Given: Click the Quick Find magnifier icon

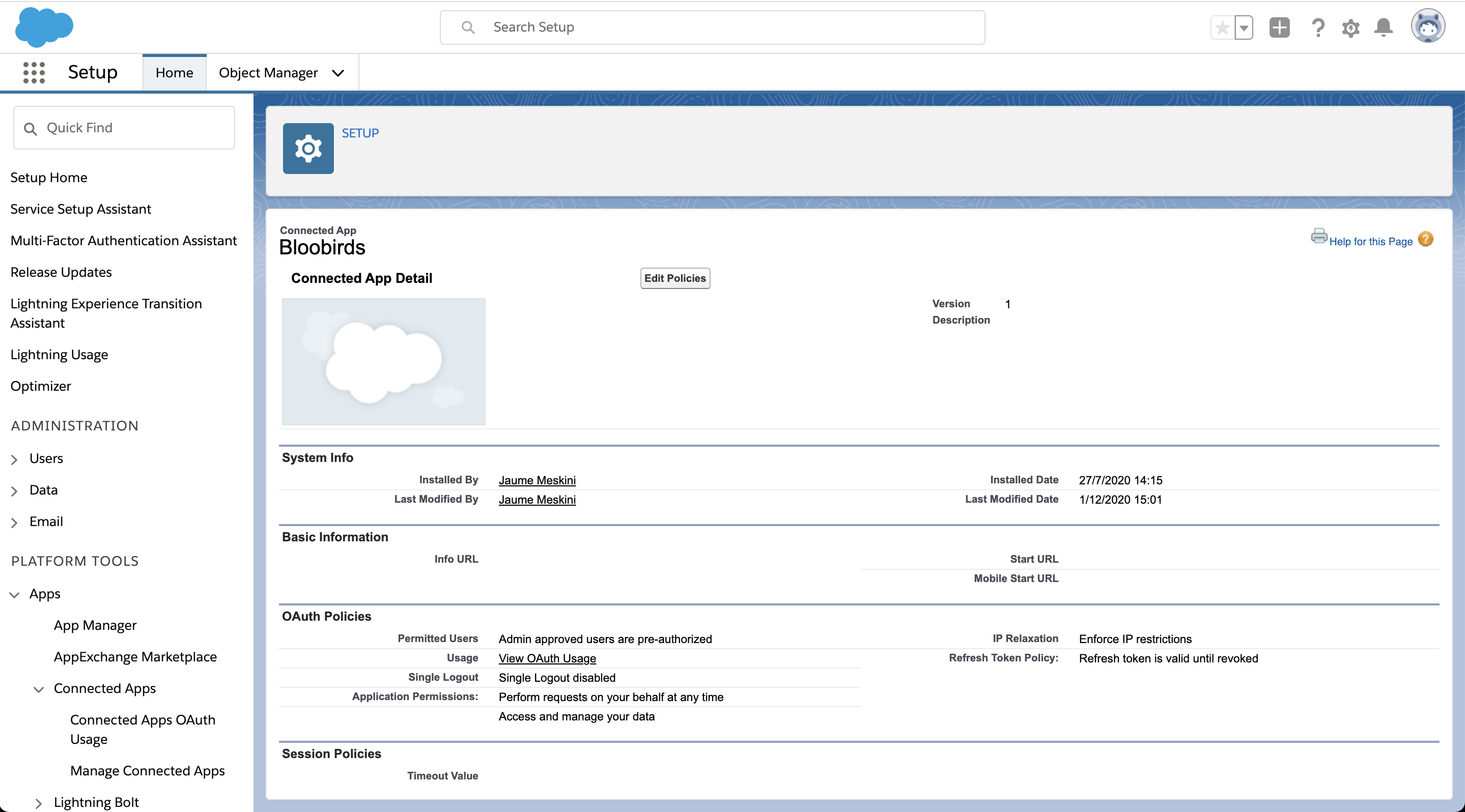Looking at the screenshot, I should 31,128.
